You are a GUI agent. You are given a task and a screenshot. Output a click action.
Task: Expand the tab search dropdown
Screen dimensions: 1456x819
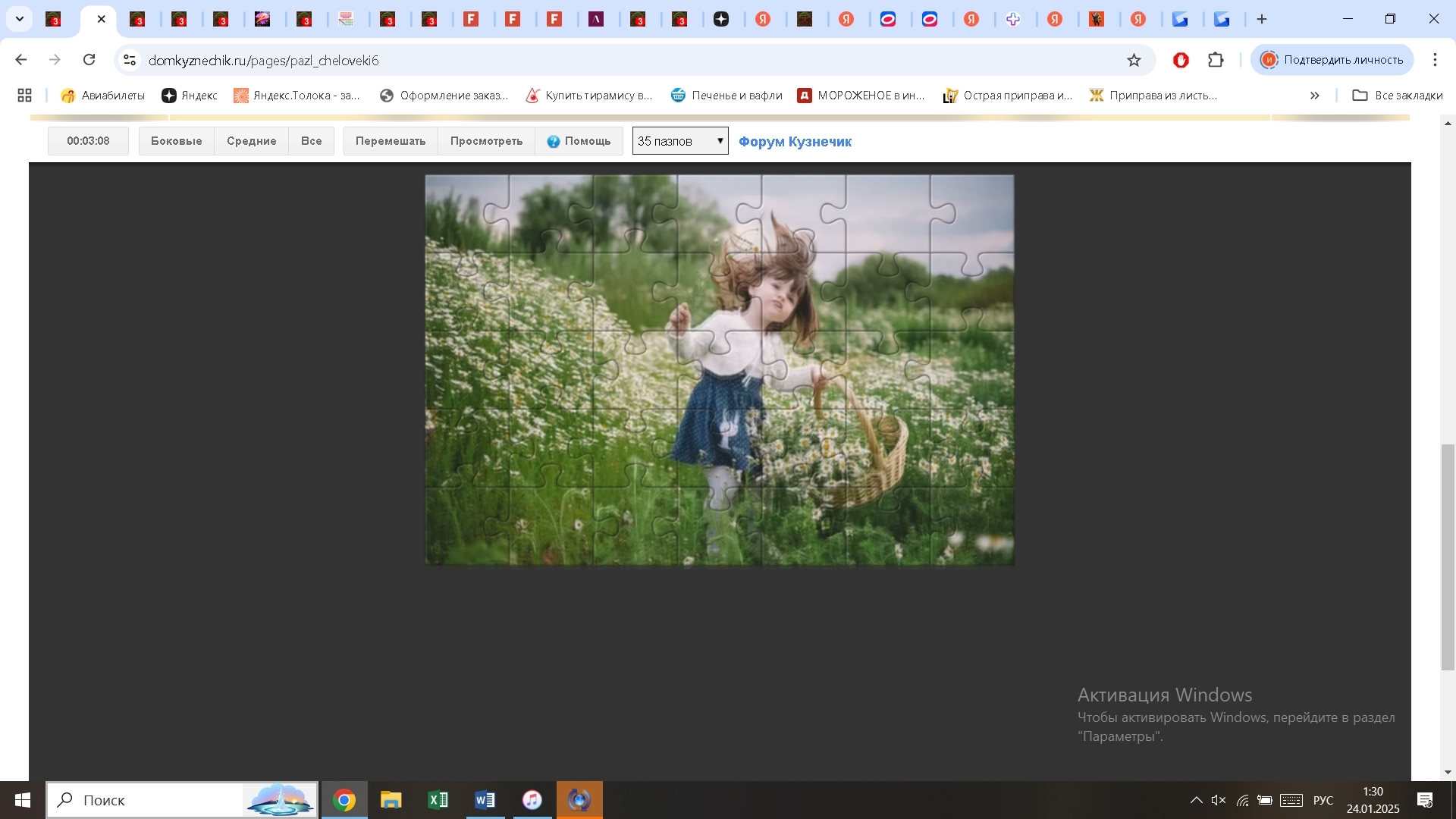20,19
